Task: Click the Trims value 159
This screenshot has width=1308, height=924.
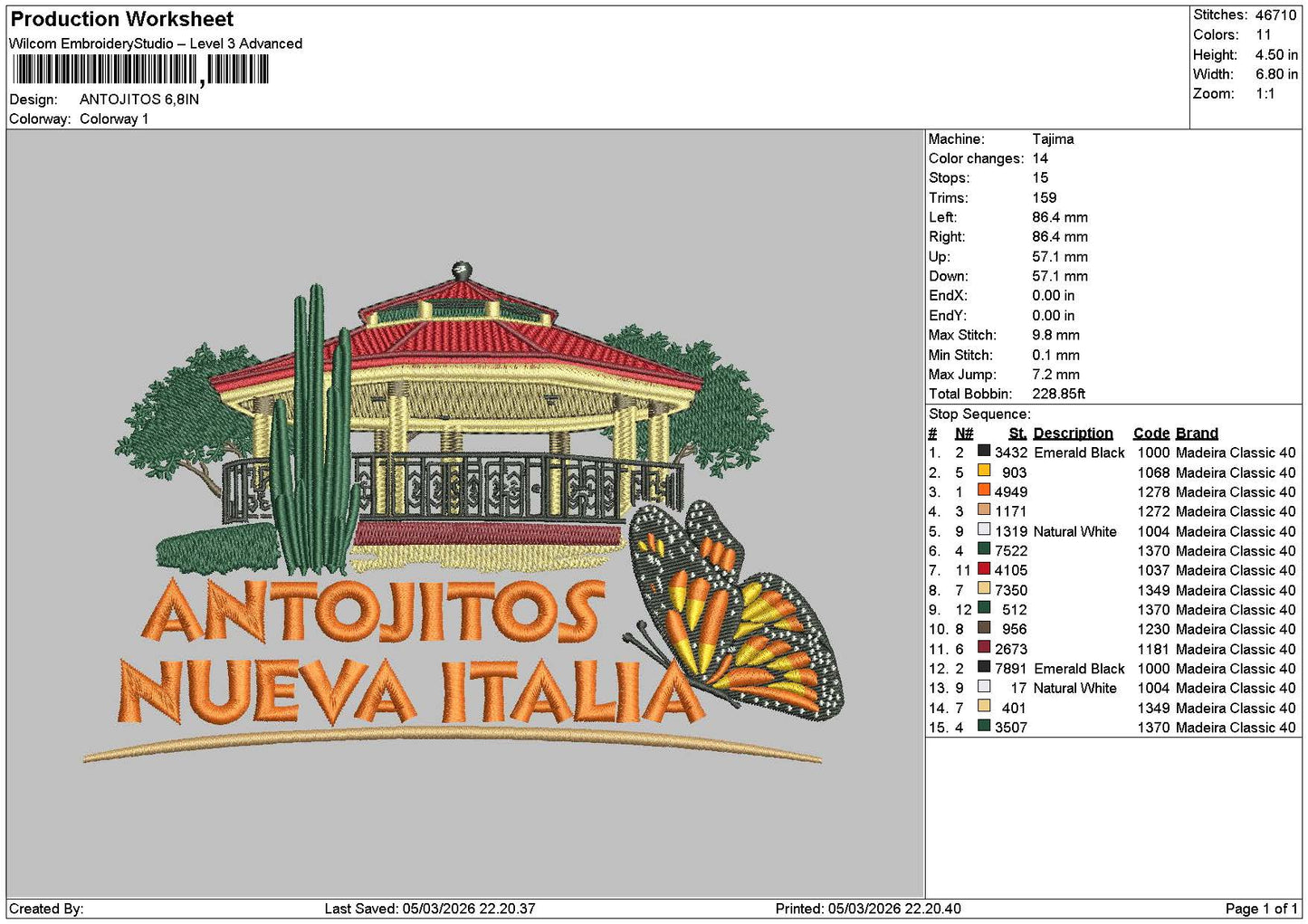Action: click(x=1045, y=198)
